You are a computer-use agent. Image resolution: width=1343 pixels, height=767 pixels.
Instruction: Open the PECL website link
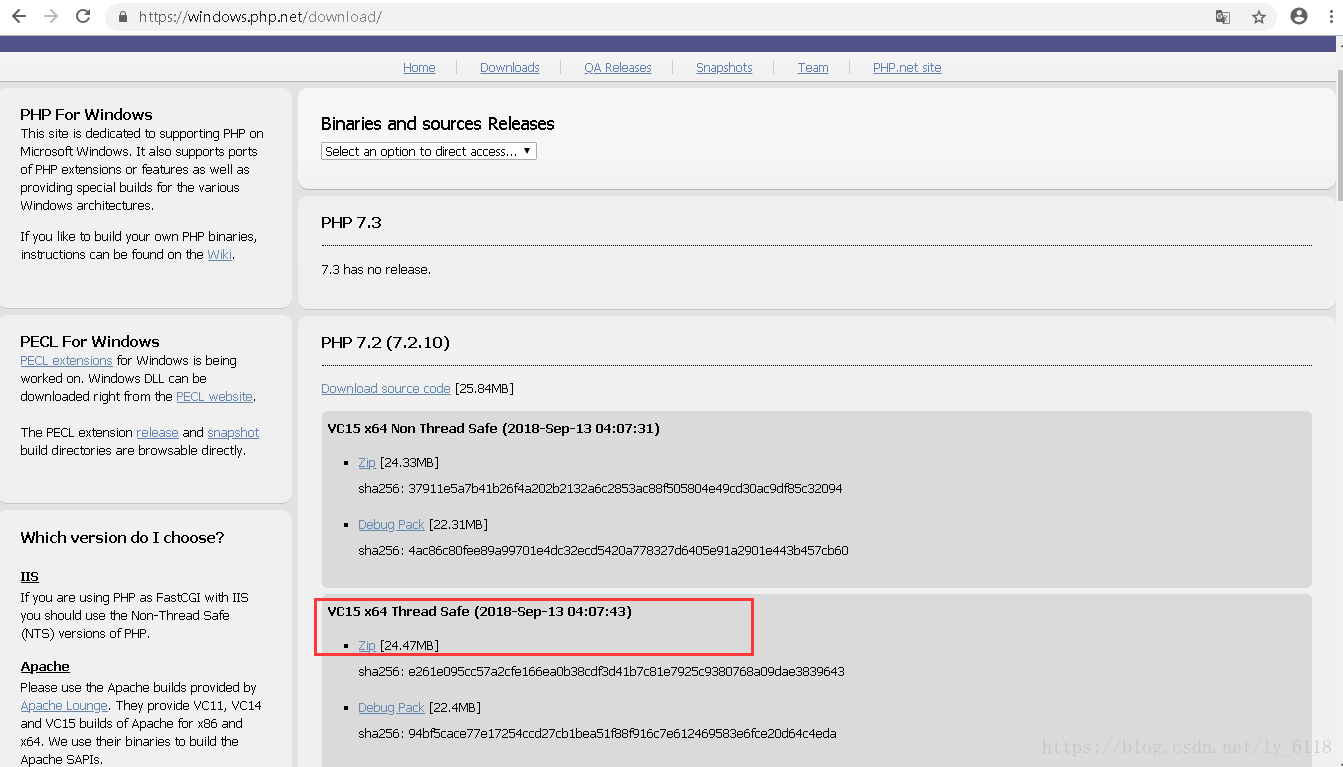tap(214, 397)
